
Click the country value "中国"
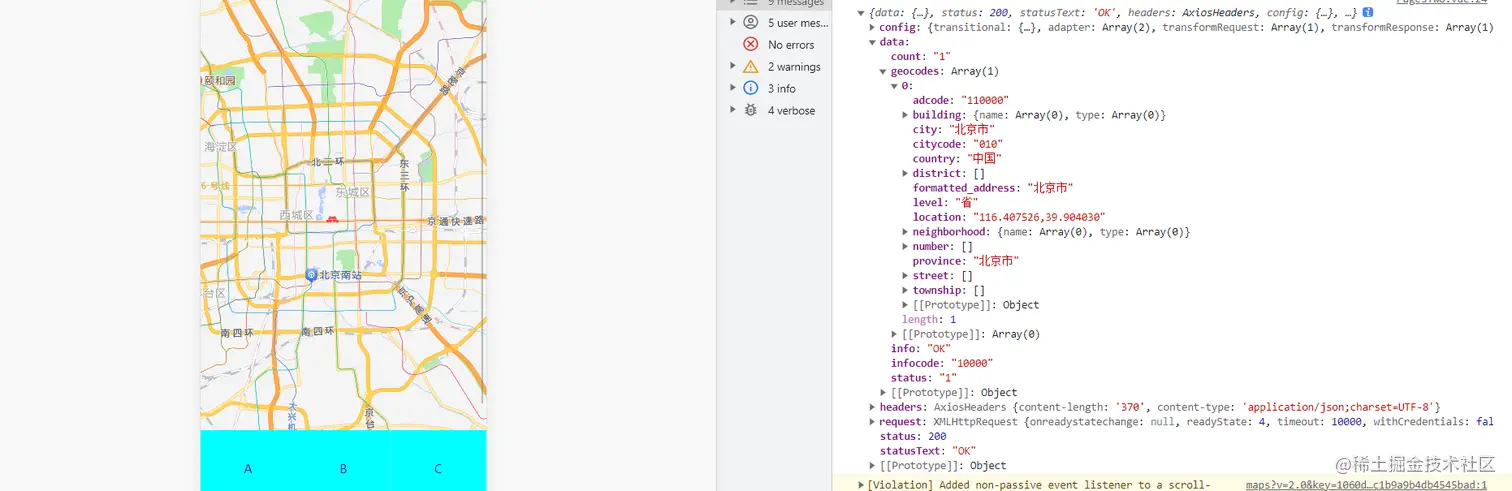(x=985, y=158)
